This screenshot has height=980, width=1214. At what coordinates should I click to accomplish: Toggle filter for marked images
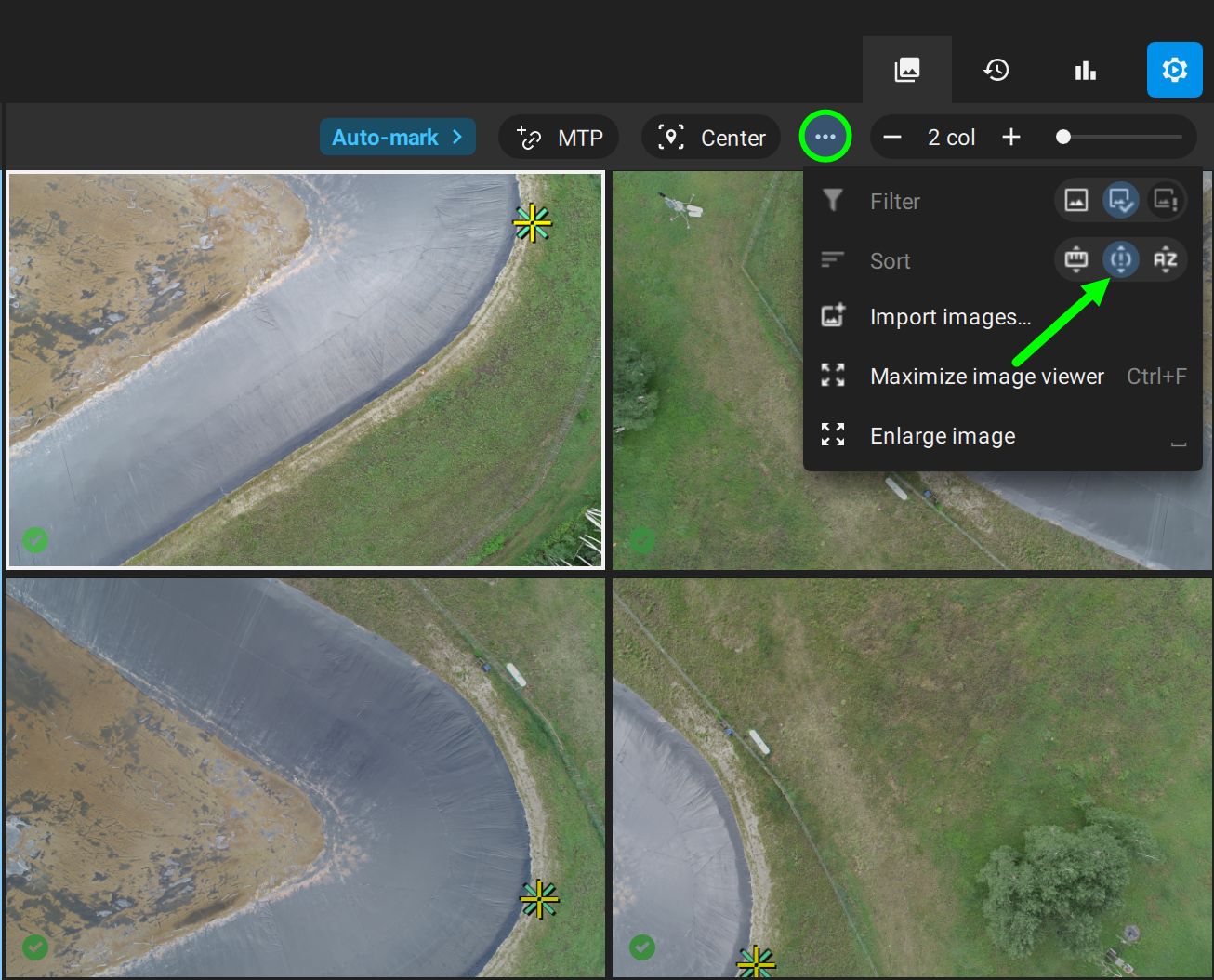click(x=1121, y=201)
